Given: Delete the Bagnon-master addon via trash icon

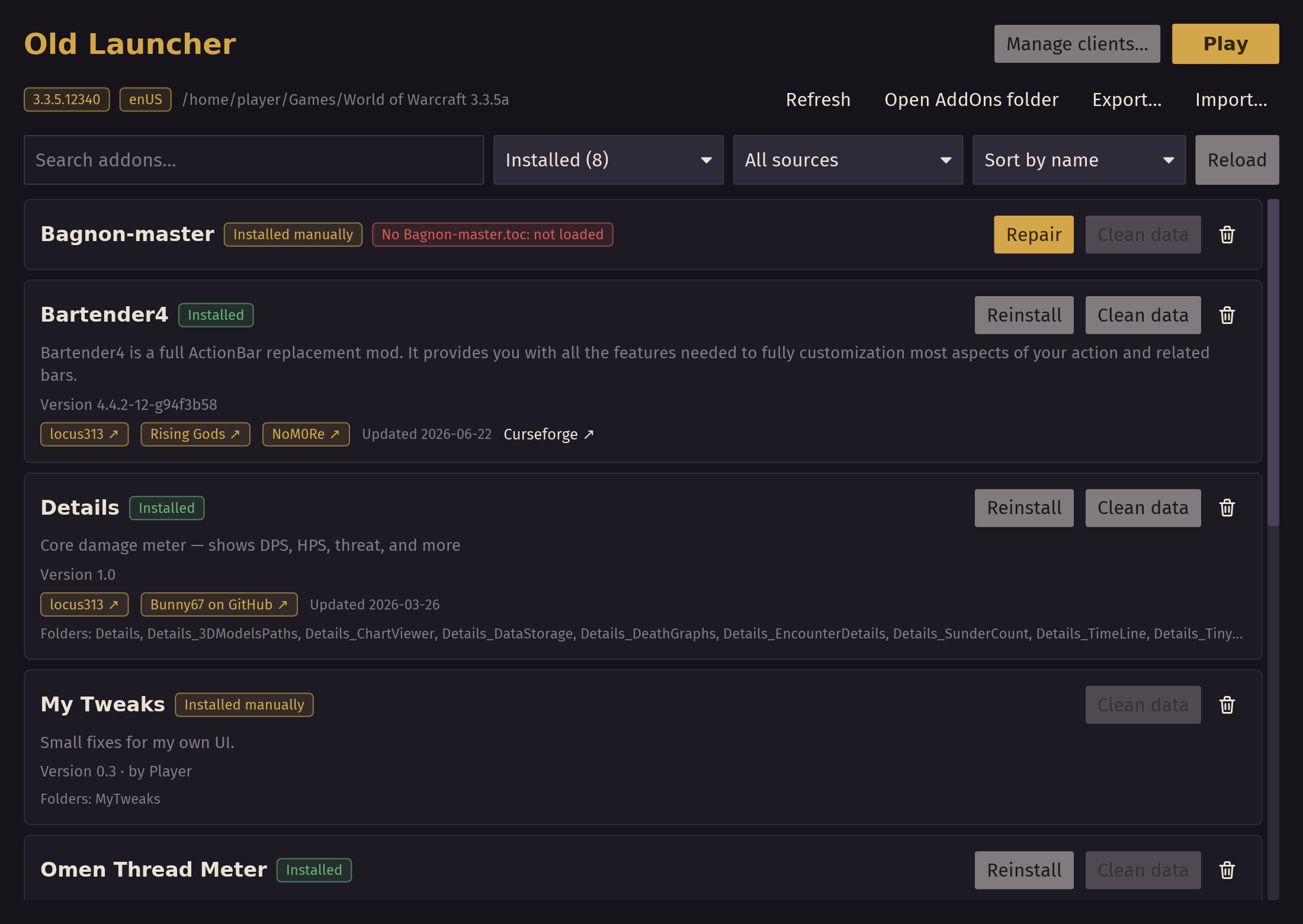Looking at the screenshot, I should tap(1227, 235).
